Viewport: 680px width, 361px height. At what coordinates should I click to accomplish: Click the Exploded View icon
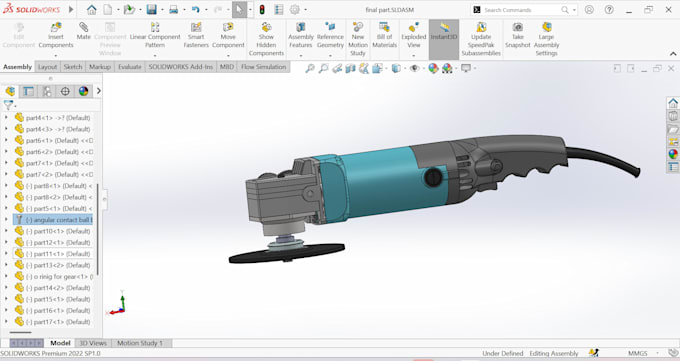pyautogui.click(x=413, y=27)
